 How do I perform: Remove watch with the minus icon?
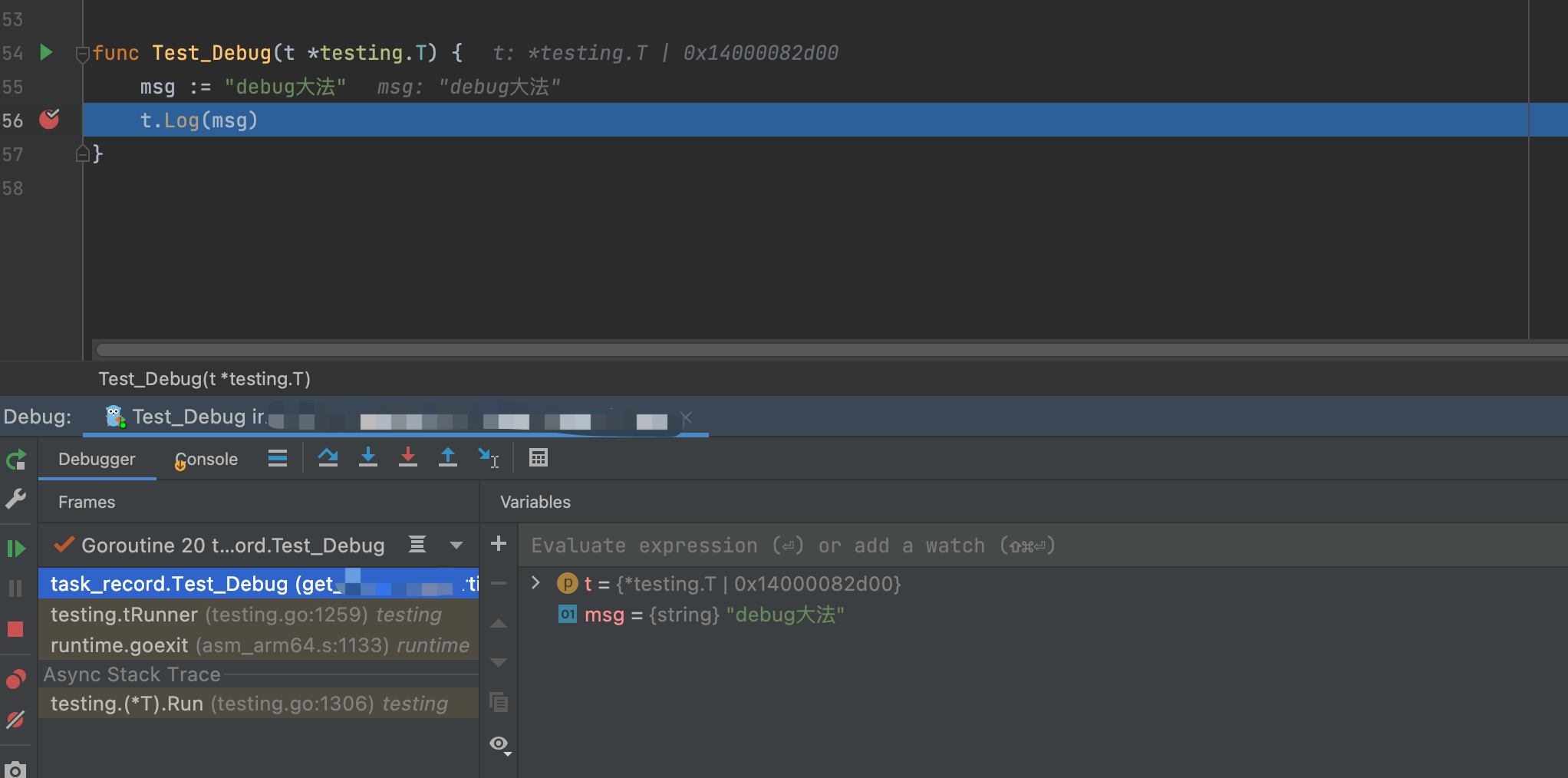pos(499,584)
